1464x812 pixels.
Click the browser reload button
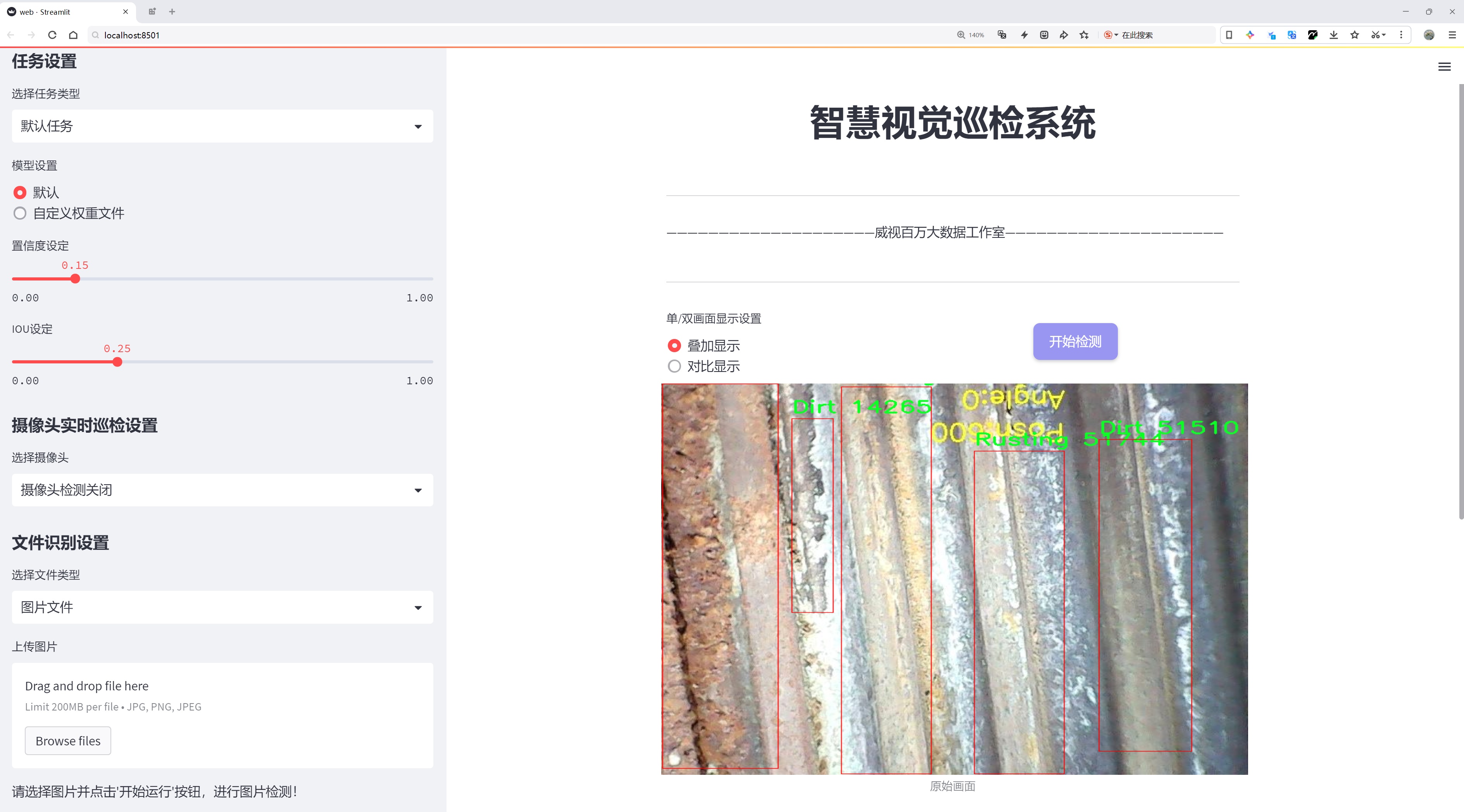52,35
